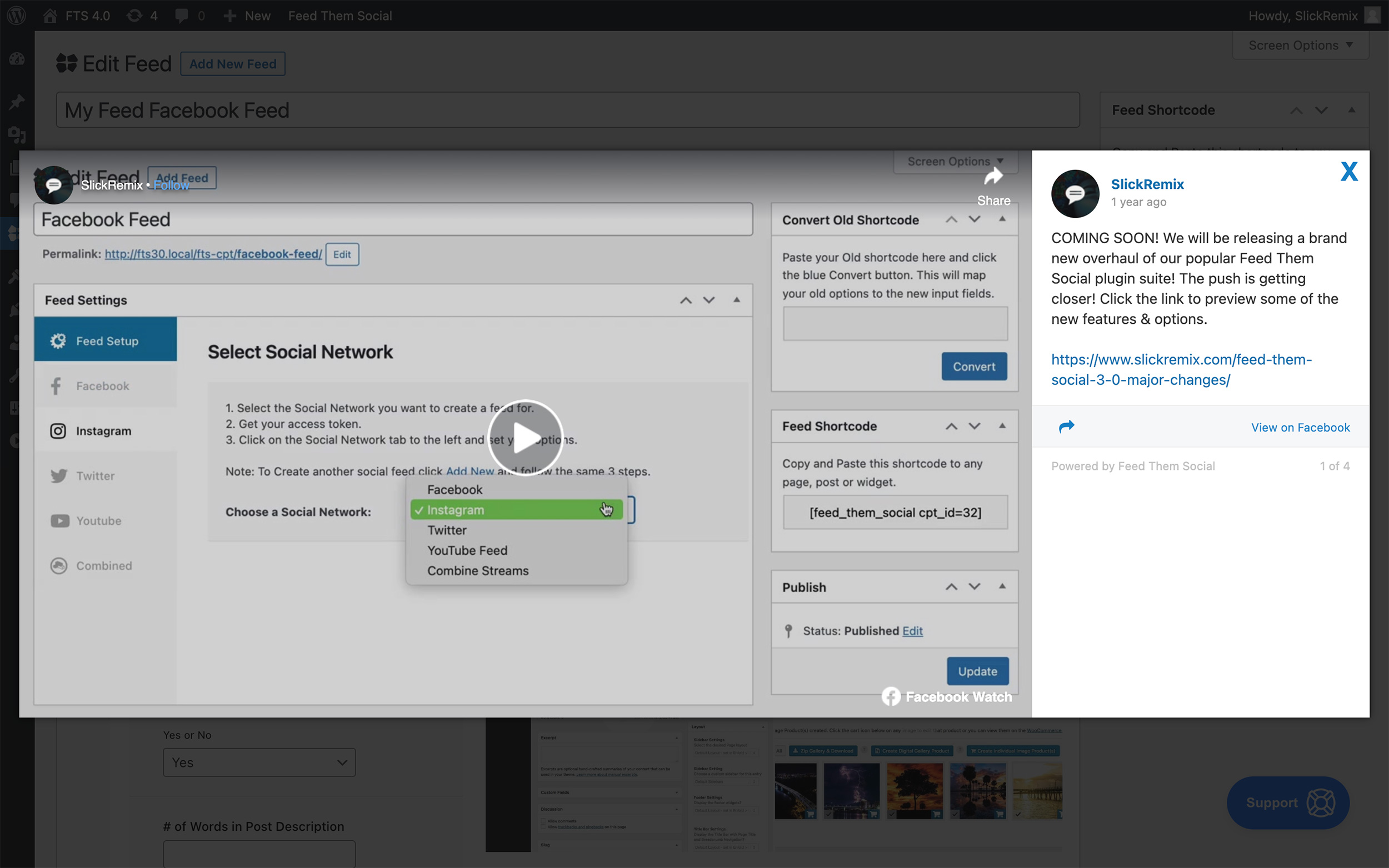The image size is (1389, 868).
Task: Open Feed Them Social admin bar menu
Action: tap(340, 16)
